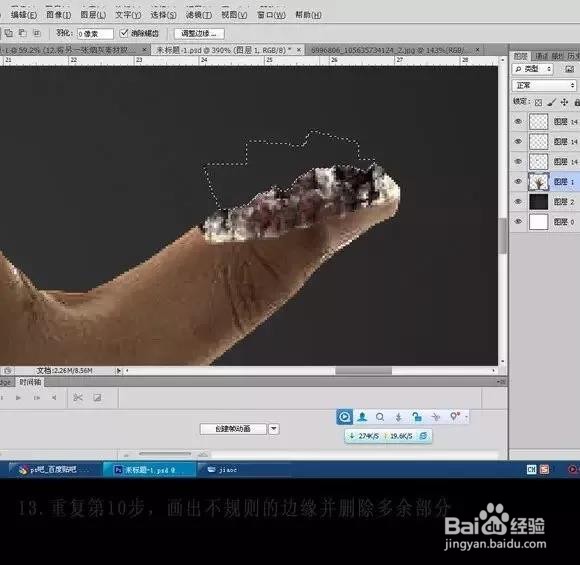The width and height of the screenshot is (580, 565).
Task: Click the blue circular play icon in floating toolbar
Action: coord(344,417)
